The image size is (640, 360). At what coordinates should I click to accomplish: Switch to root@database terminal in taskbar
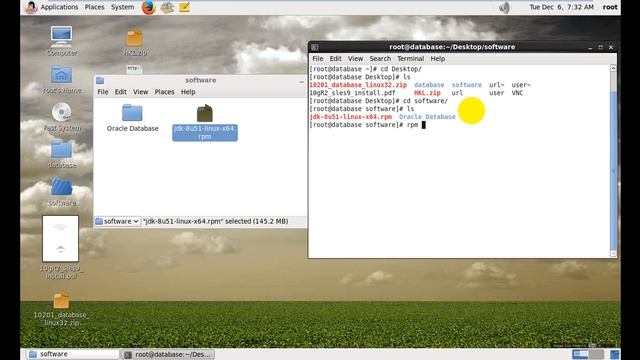click(167, 354)
